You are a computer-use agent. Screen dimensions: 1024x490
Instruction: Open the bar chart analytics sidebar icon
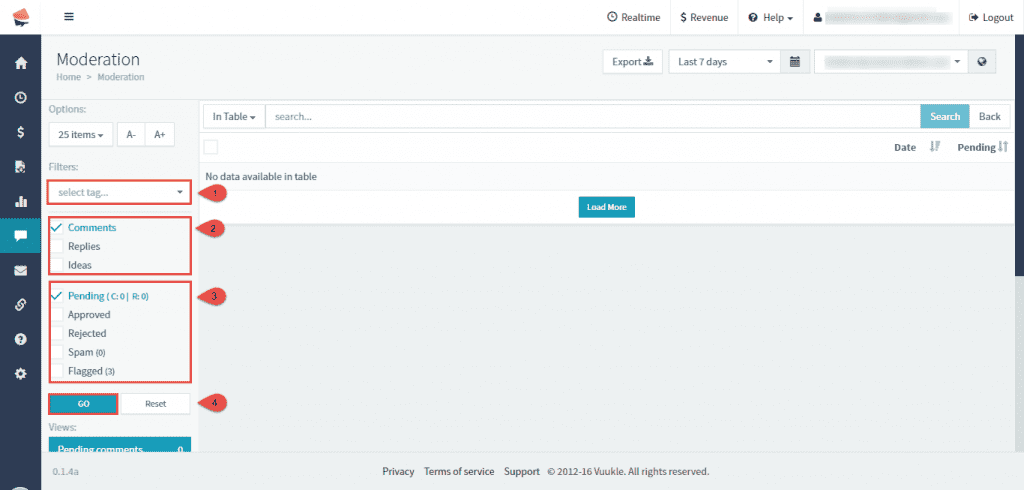(20, 201)
